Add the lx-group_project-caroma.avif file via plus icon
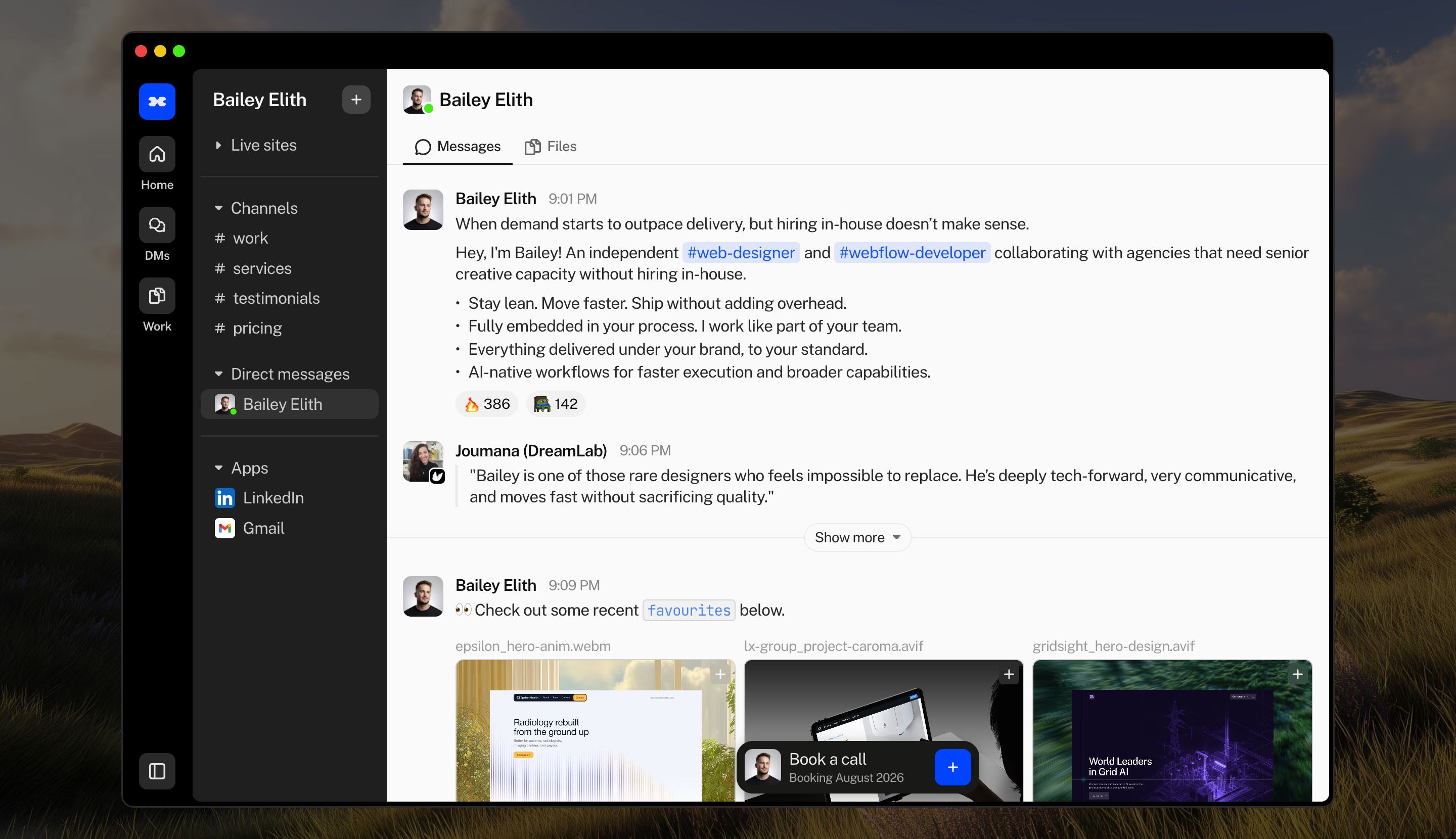Image resolution: width=1456 pixels, height=839 pixels. [x=1009, y=675]
